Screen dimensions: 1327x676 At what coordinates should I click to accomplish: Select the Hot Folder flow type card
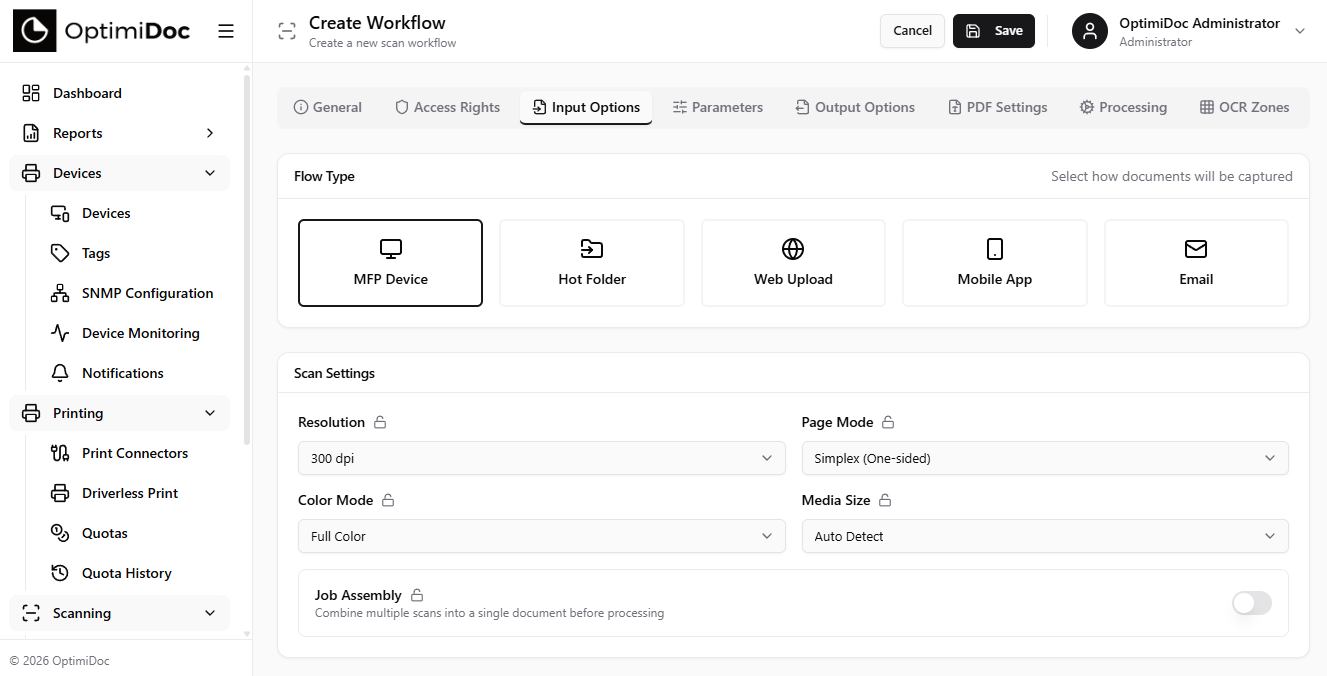pyautogui.click(x=592, y=263)
